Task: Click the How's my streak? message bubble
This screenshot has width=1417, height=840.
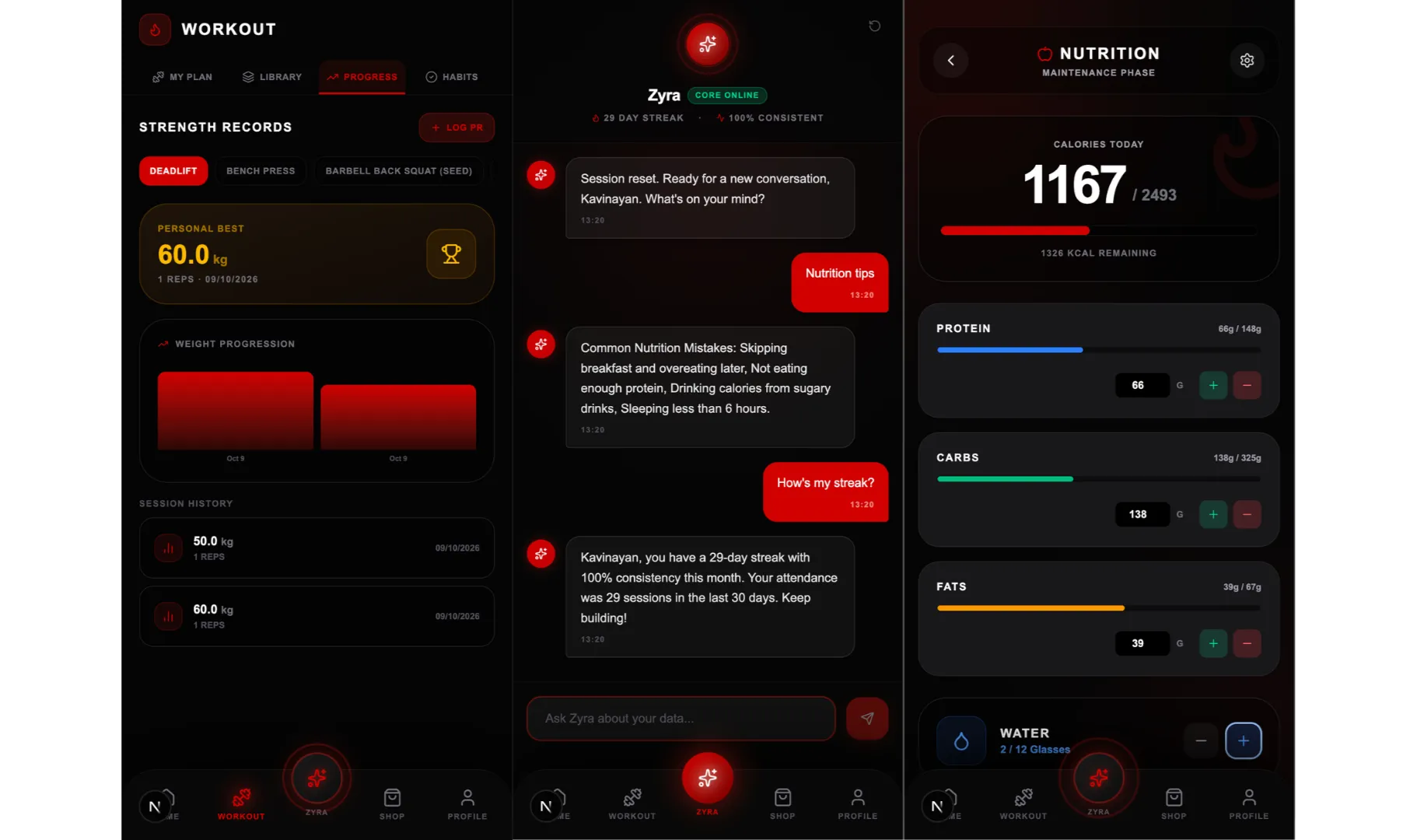Action: tap(825, 492)
